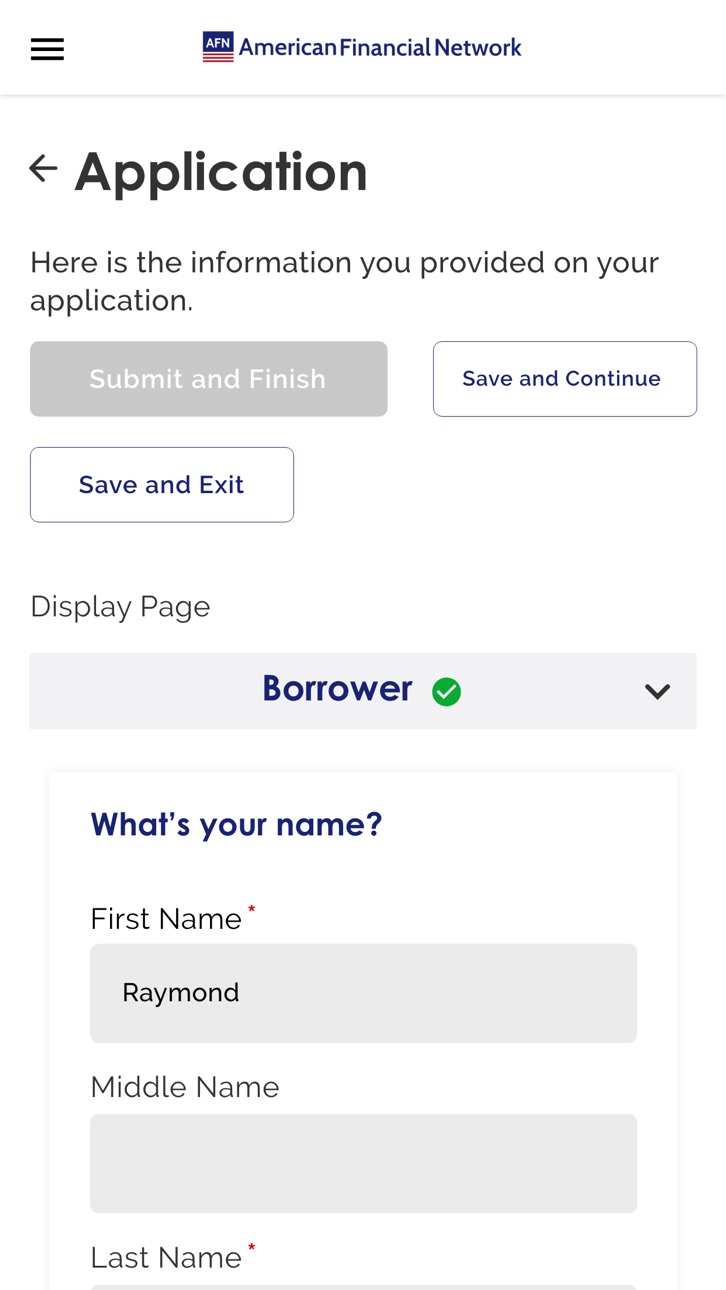Click the AFN flag logo icon
Image resolution: width=726 pixels, height=1290 pixels.
click(x=218, y=47)
